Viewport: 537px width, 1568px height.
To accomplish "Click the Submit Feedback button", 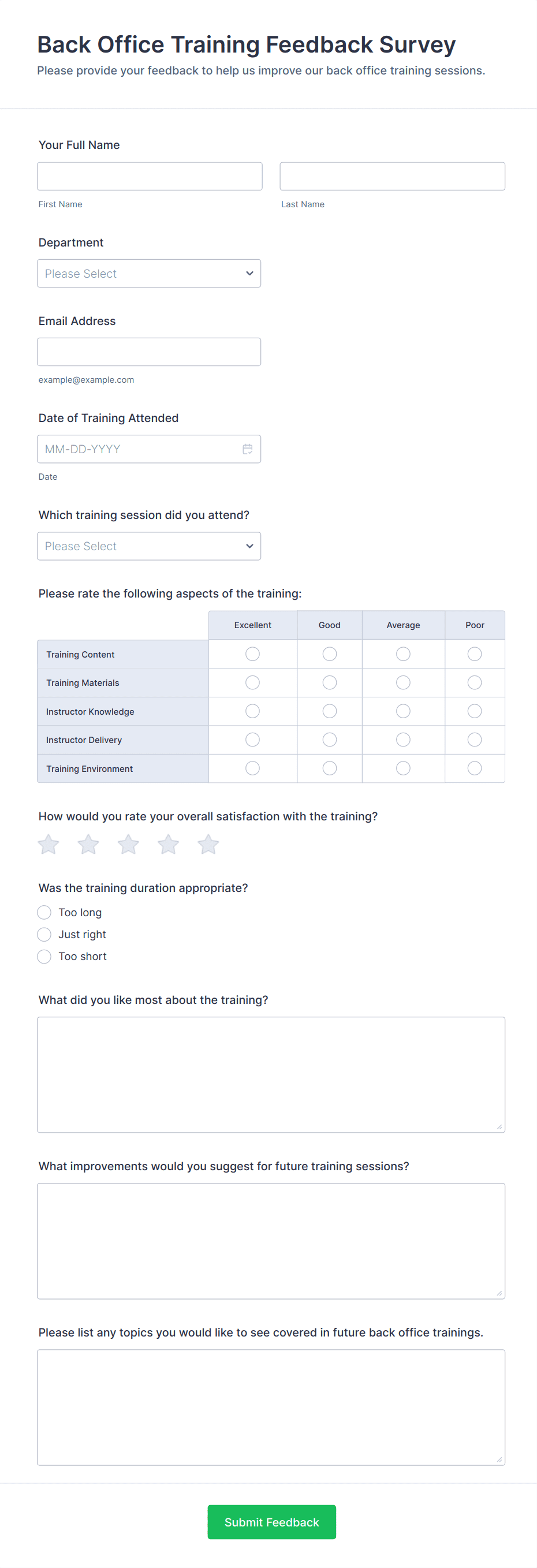I will (271, 1522).
